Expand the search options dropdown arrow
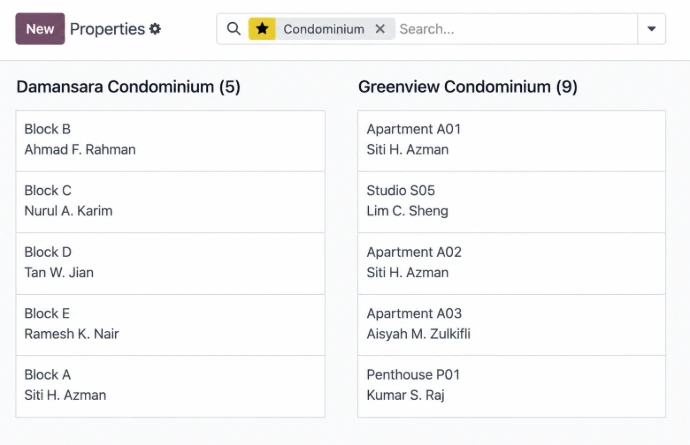Screen dimensions: 690x445 coord(652,29)
